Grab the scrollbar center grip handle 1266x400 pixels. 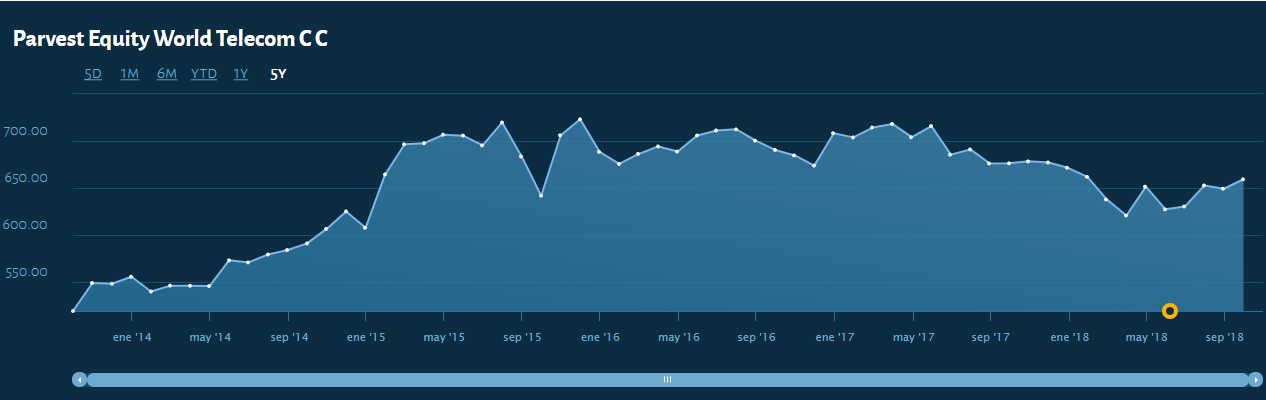(x=668, y=380)
